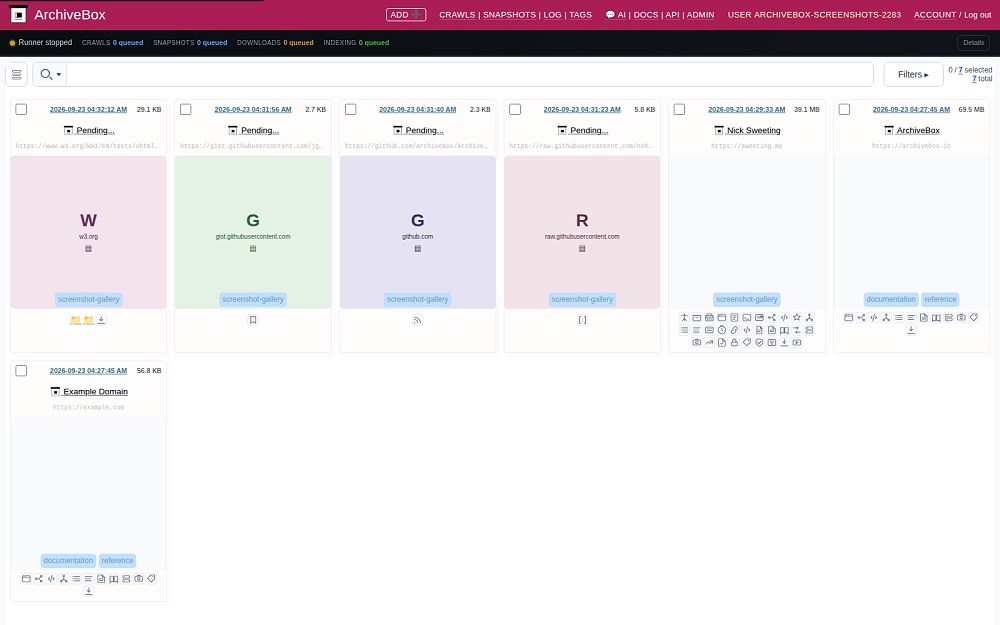Click the bookmark icon under the gist.githubusercontent.com card
Viewport: 1000px width, 625px height.
tap(253, 320)
